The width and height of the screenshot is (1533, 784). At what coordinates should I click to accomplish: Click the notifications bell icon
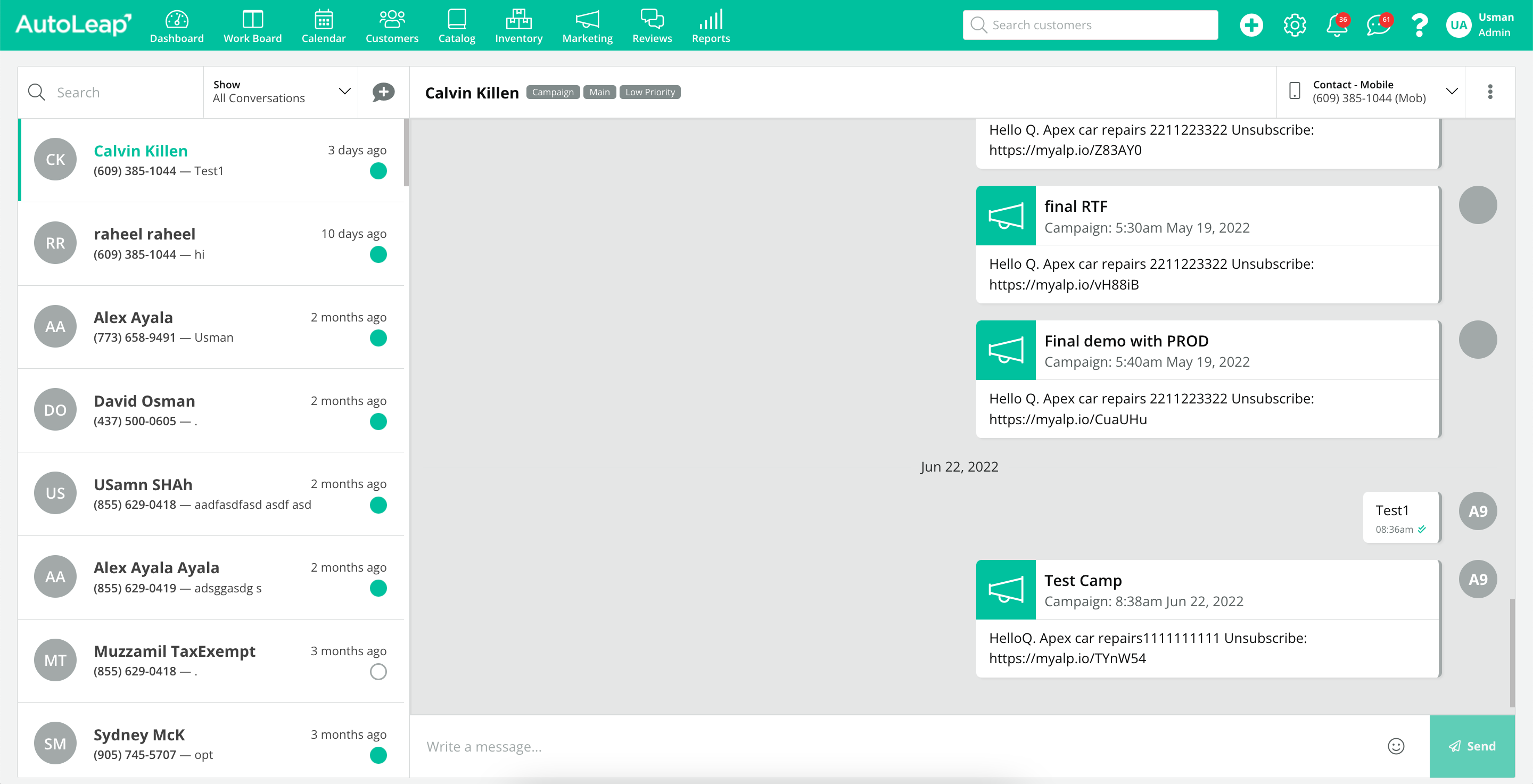1337,25
